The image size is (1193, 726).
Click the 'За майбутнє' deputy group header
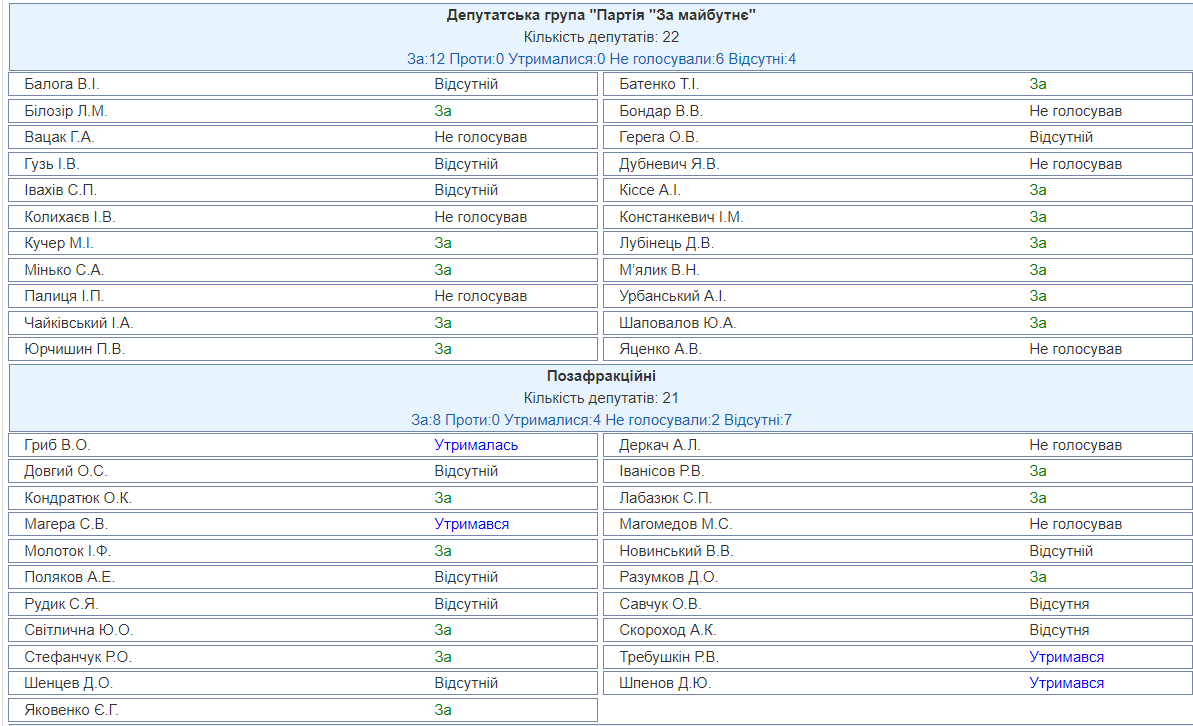point(601,15)
